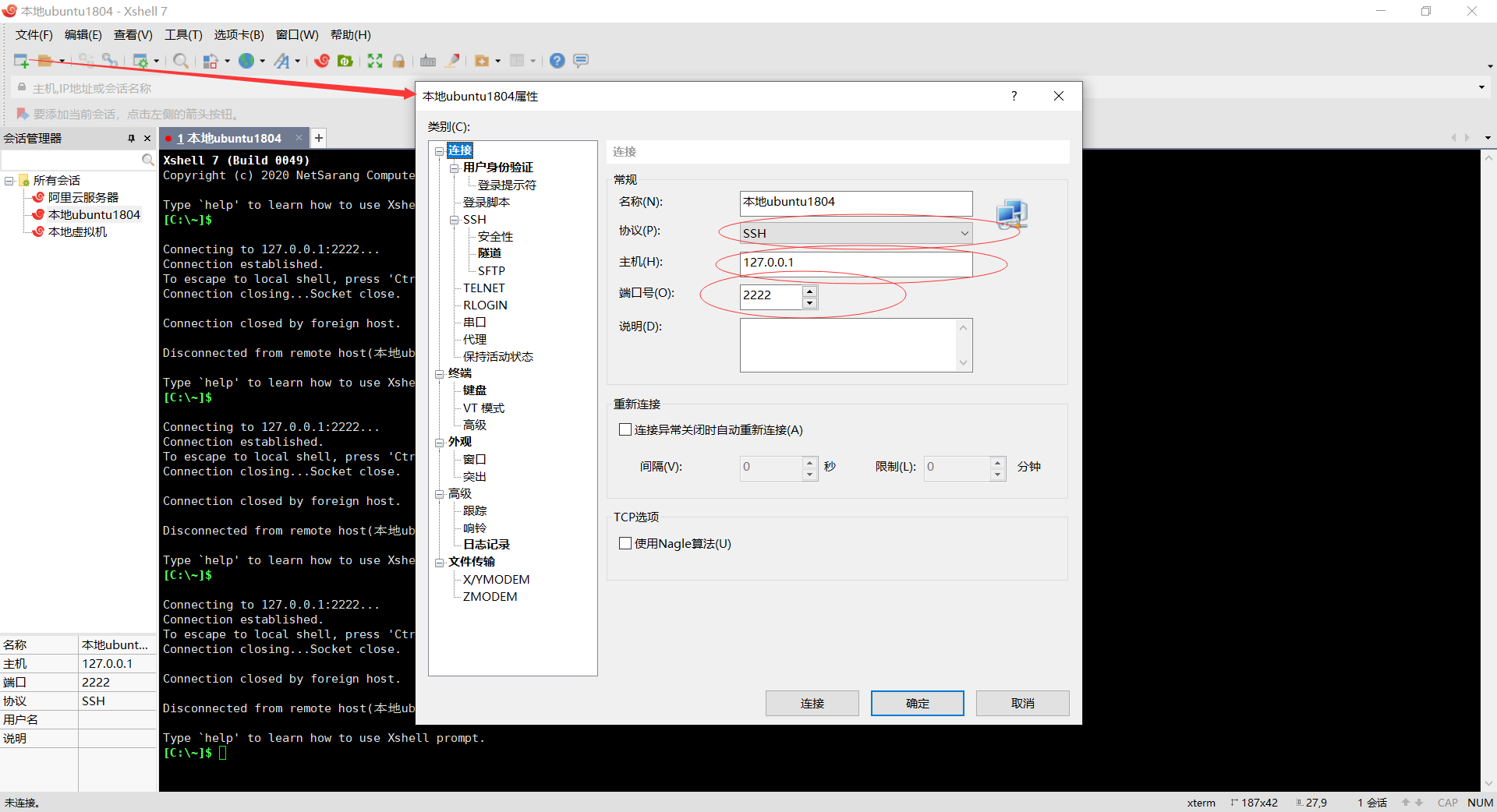Select 阿里云服务器 in the session list
1497x812 pixels.
pyautogui.click(x=80, y=196)
